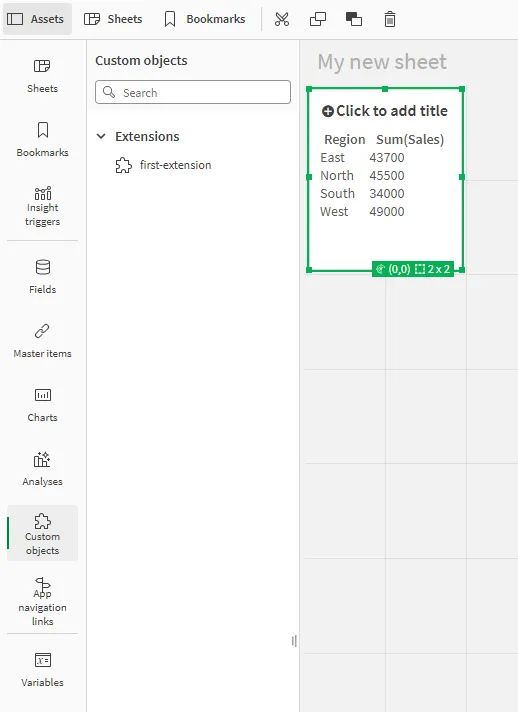Click the 'My new sheet' title

tap(382, 62)
